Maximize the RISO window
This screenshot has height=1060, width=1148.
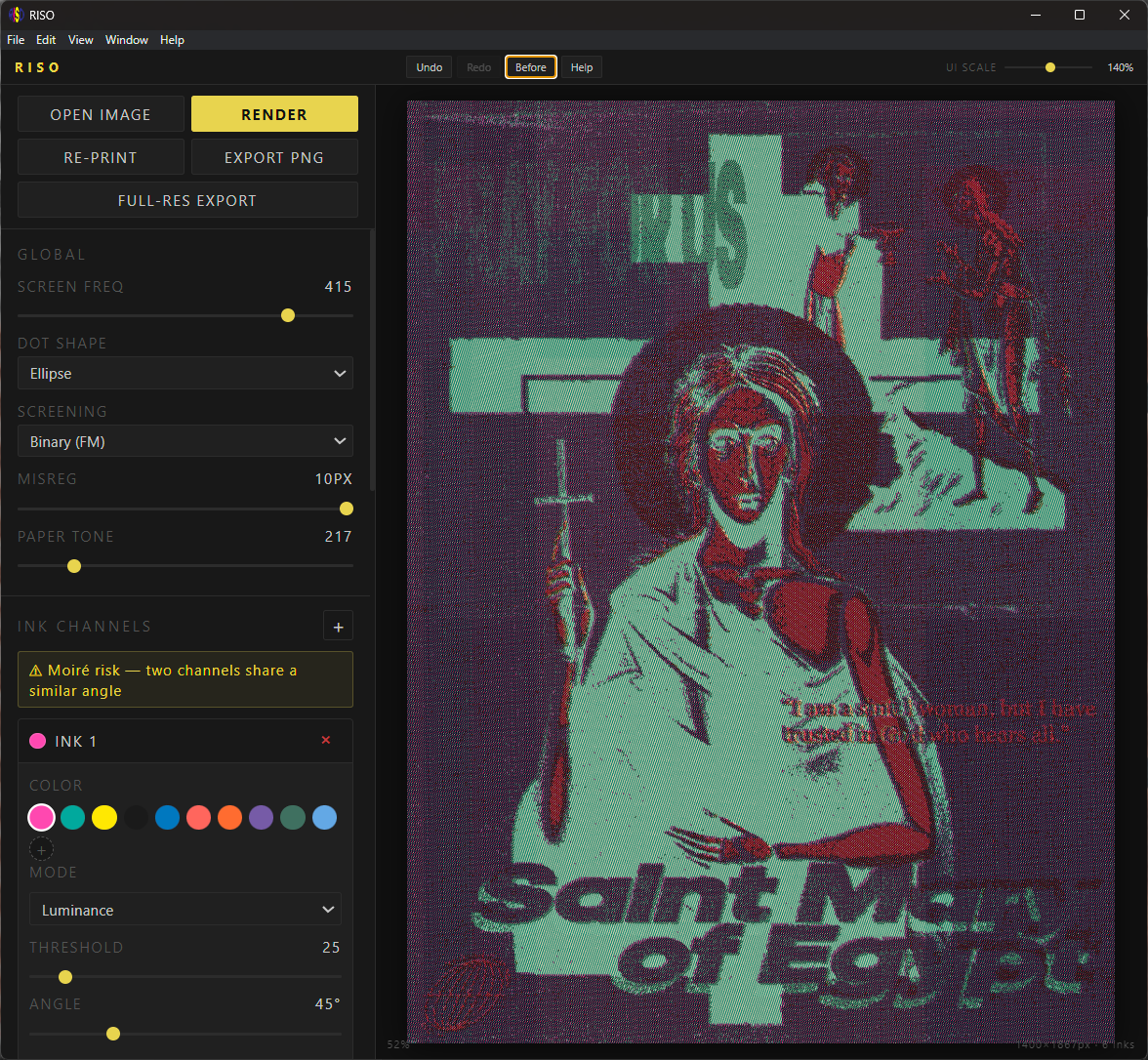pyautogui.click(x=1080, y=15)
